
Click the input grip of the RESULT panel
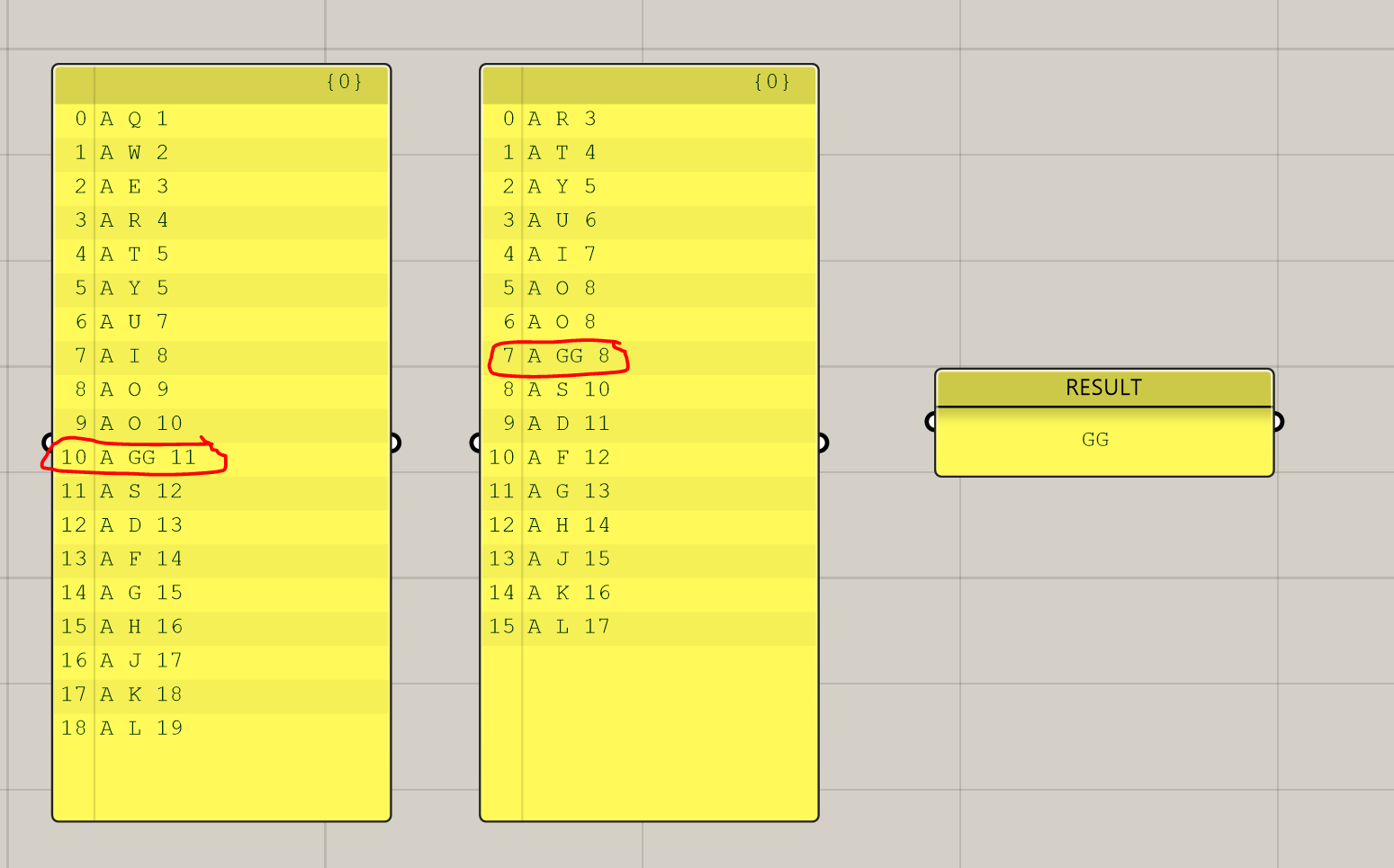(929, 419)
